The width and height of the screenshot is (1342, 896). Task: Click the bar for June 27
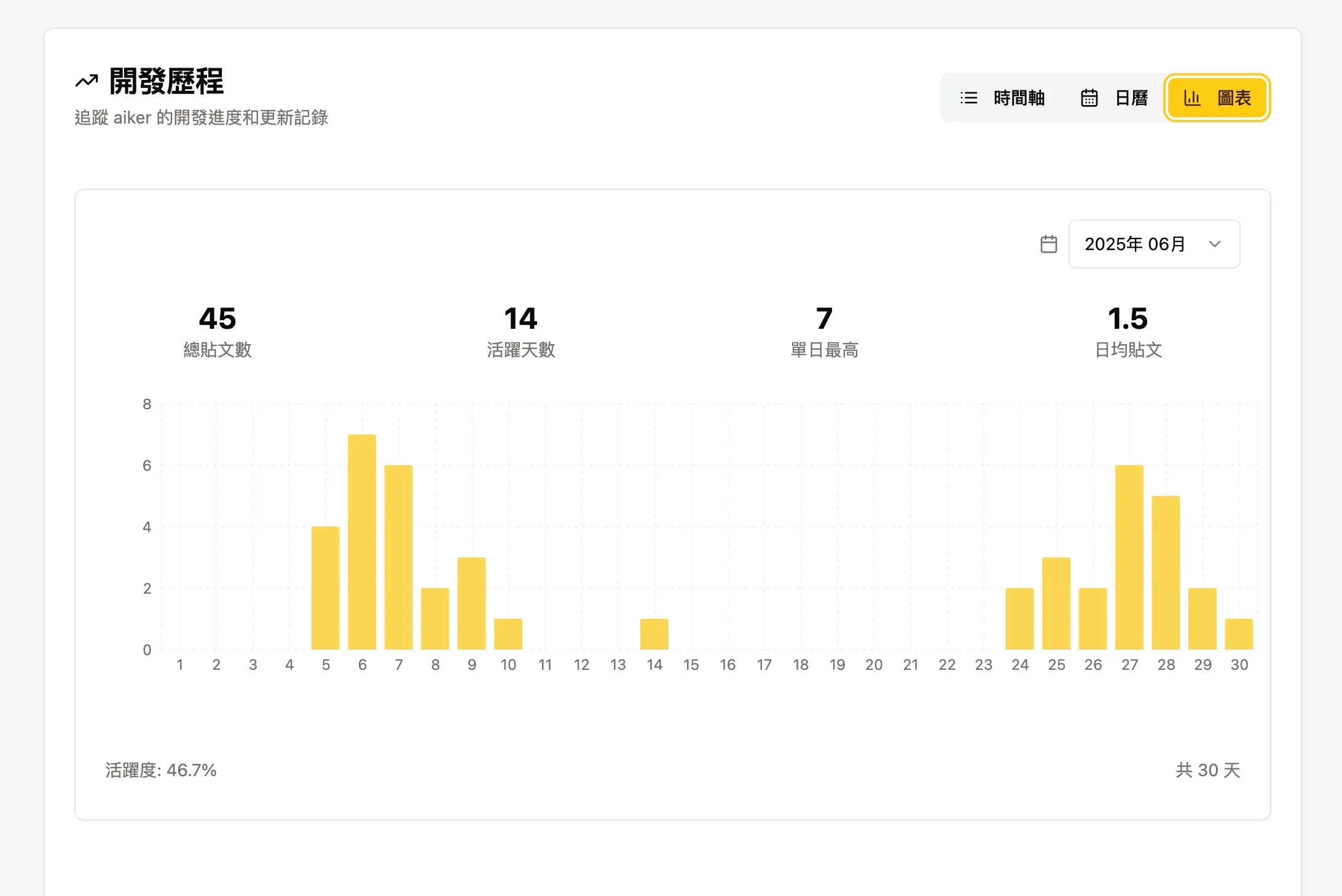1130,556
